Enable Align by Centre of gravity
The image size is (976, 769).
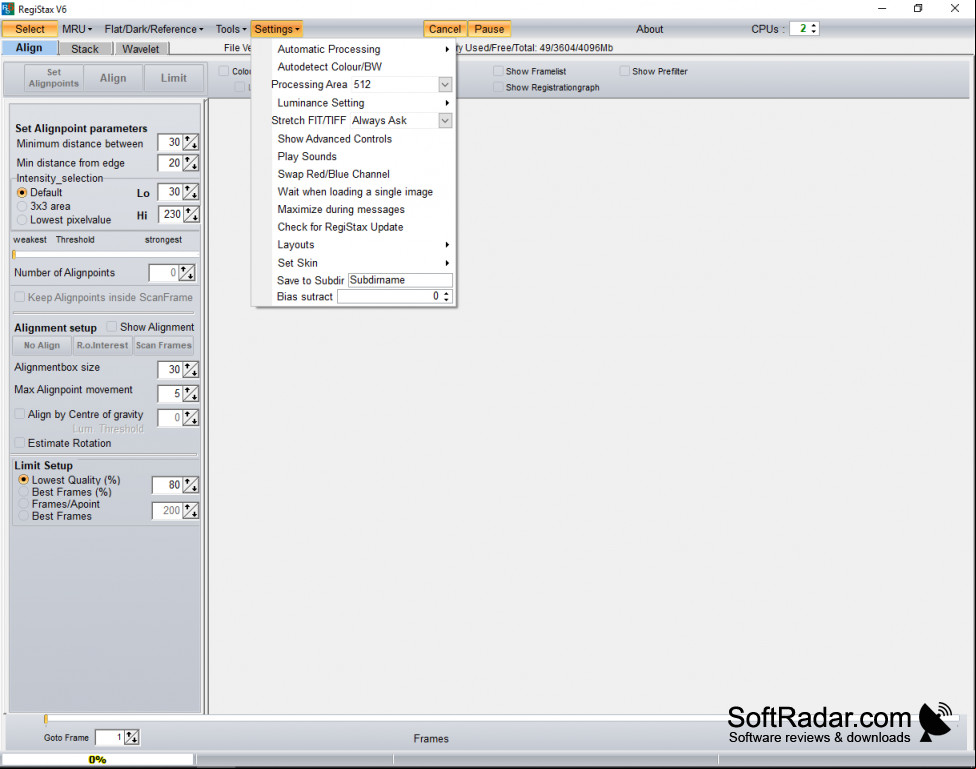[20, 414]
